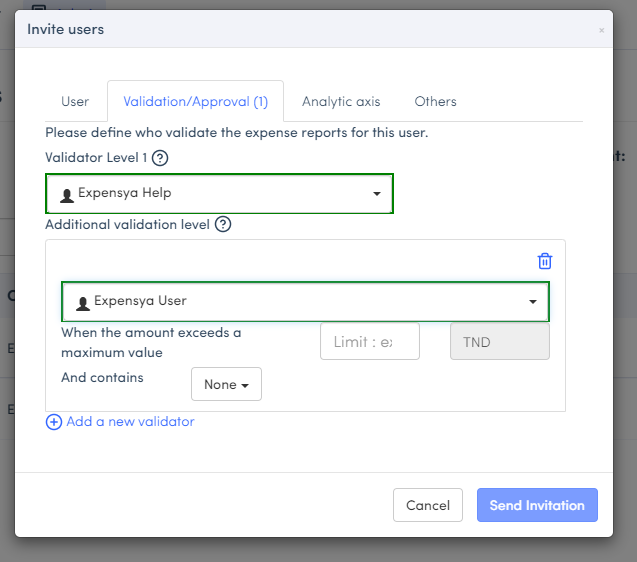
Task: Click the help icon beside Validator Level 1
Action: [x=160, y=158]
